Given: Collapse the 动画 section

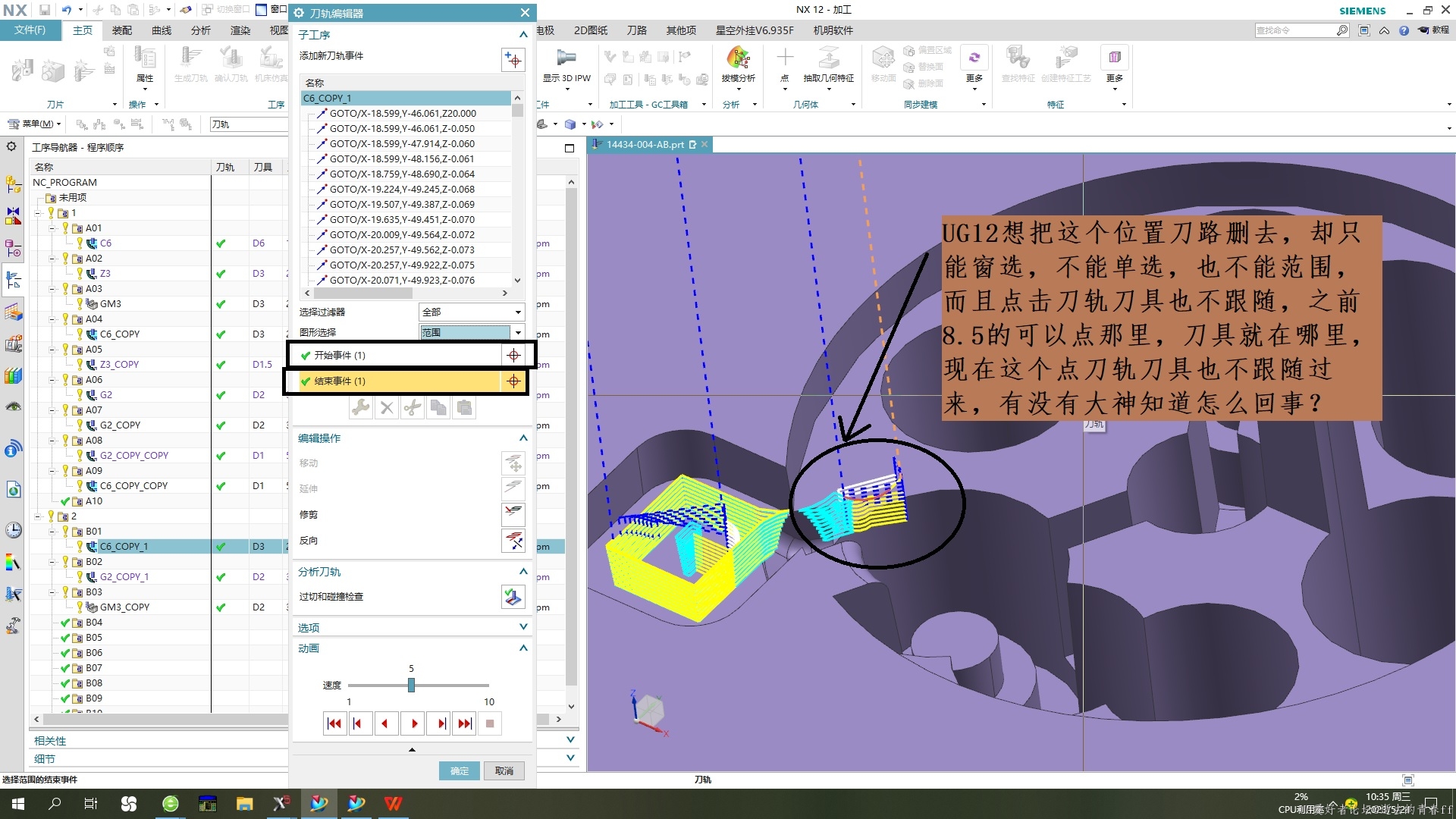Looking at the screenshot, I should click(x=523, y=648).
